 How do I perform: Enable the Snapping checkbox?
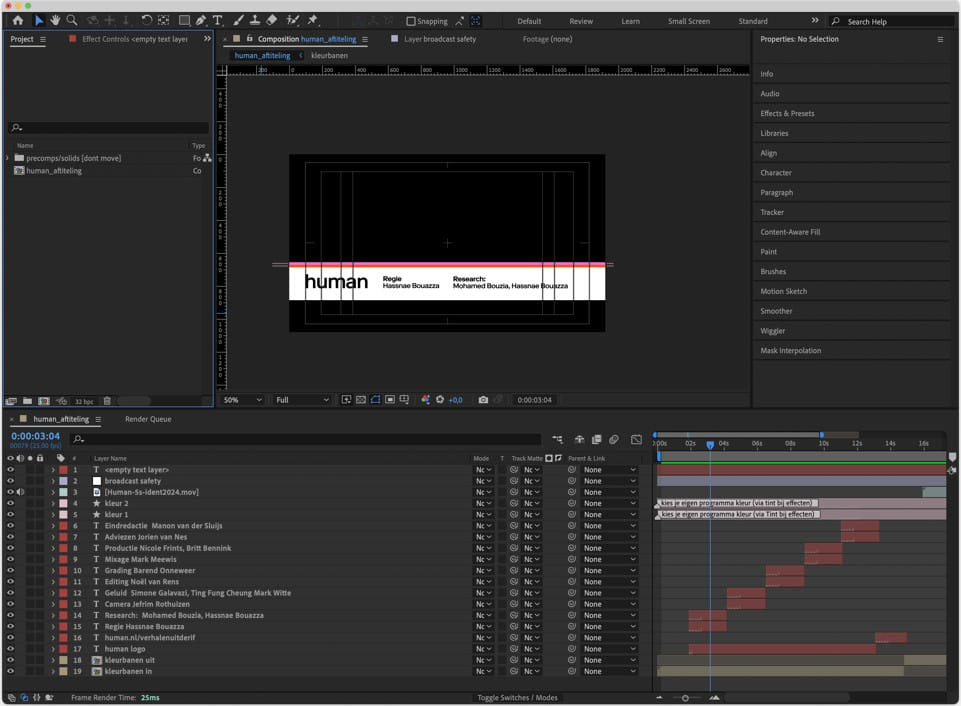tap(411, 21)
